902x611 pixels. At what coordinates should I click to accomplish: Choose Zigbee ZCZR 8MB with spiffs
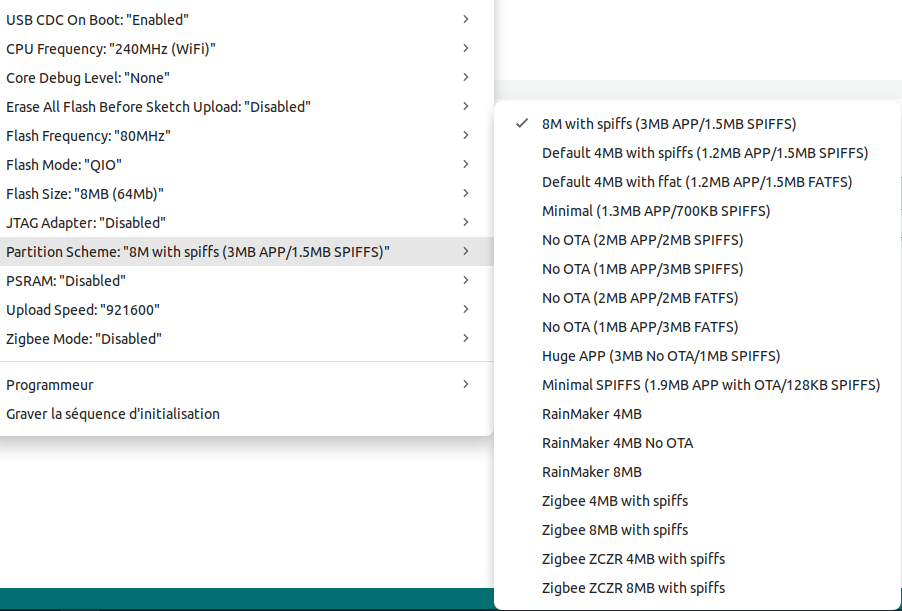tap(633, 588)
